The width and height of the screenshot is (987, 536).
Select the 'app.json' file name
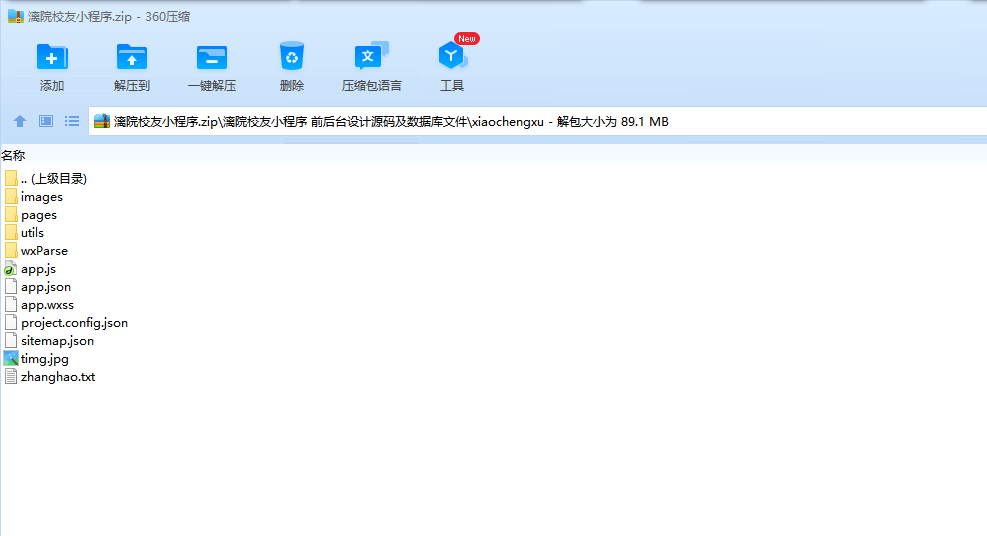click(46, 287)
